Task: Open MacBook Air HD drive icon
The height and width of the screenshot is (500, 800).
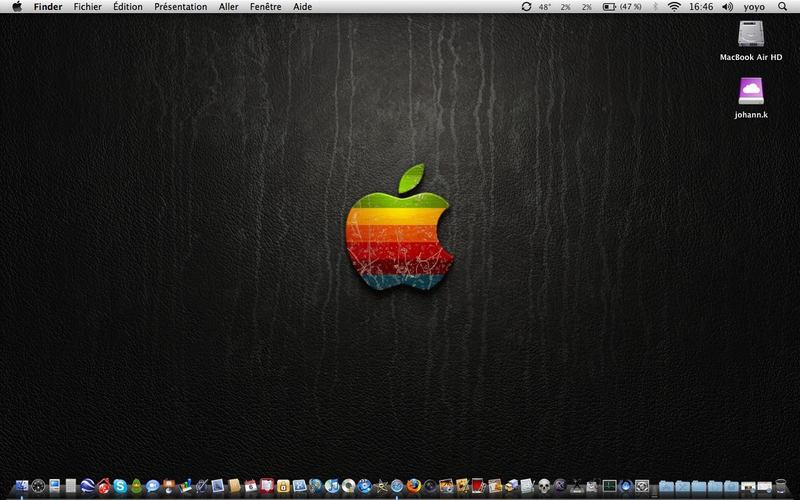Action: [x=751, y=34]
